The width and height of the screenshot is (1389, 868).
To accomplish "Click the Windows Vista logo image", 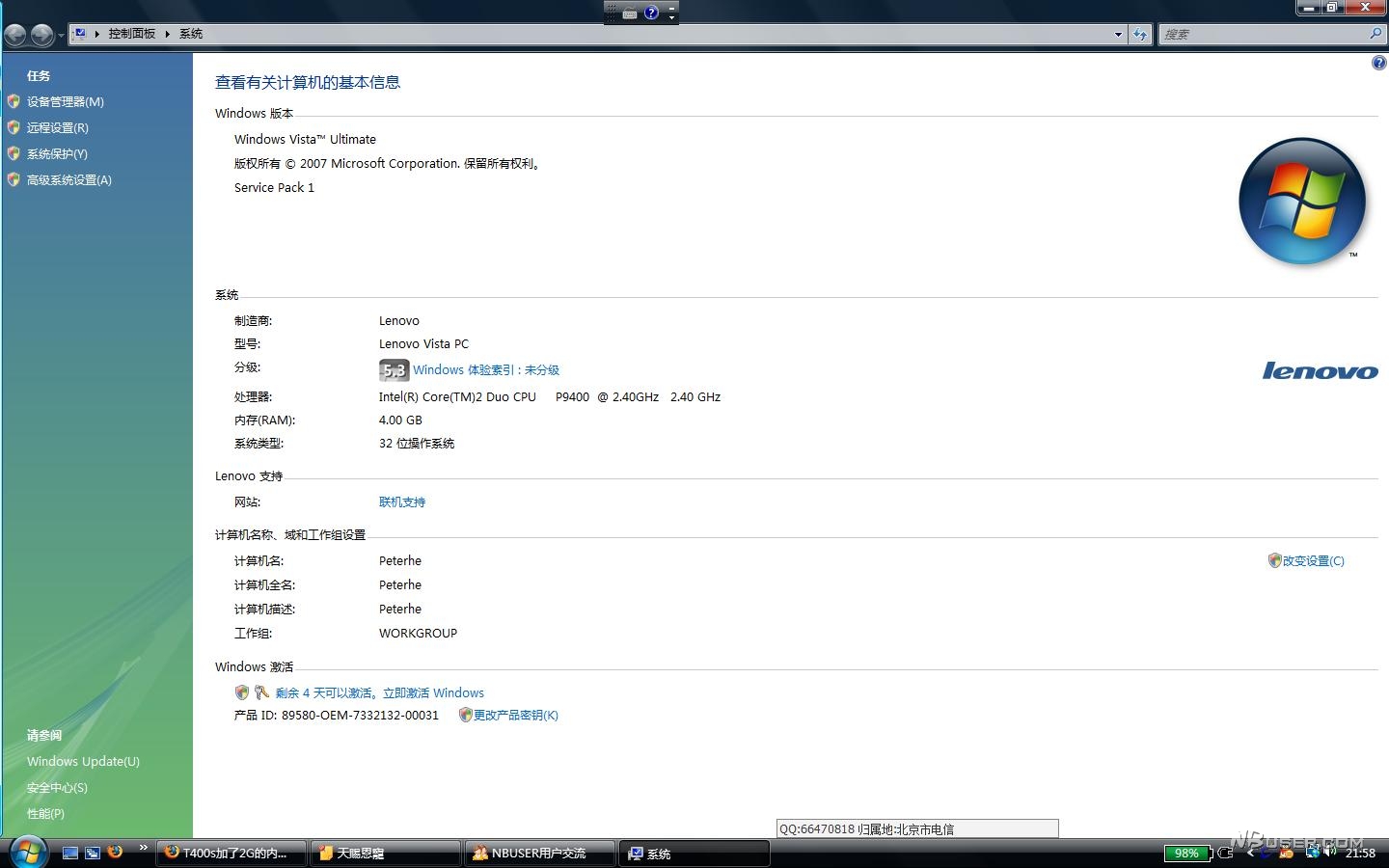I will [x=1302, y=202].
